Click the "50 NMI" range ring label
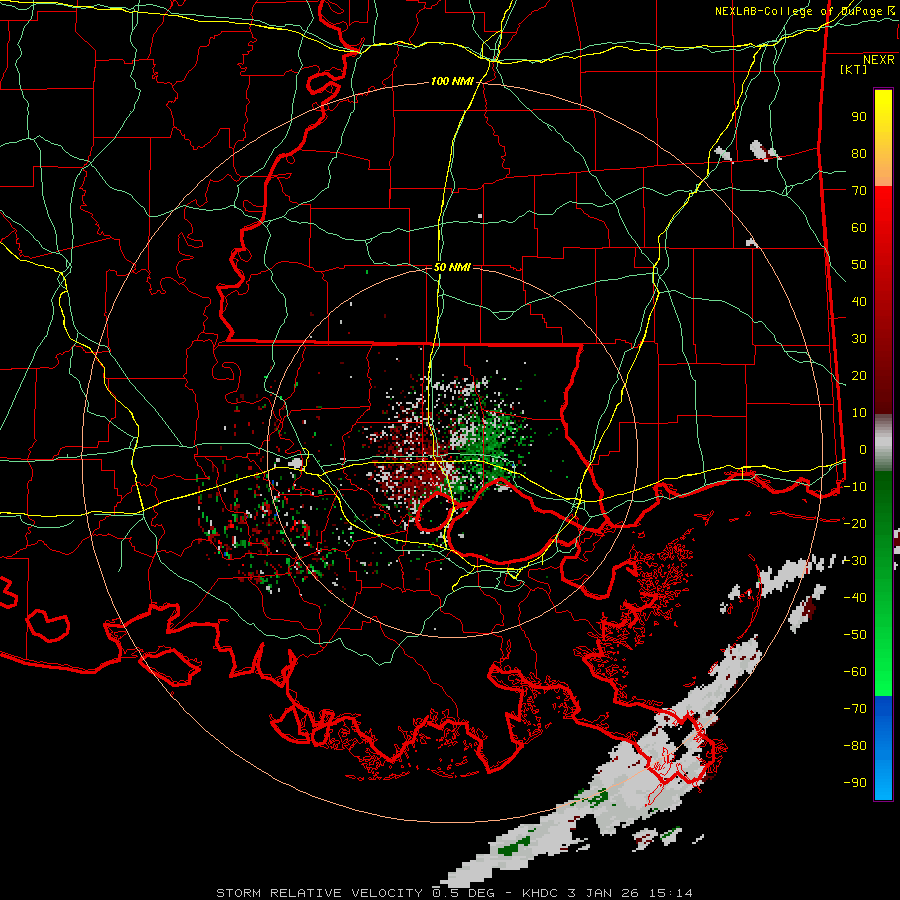 click(x=452, y=267)
